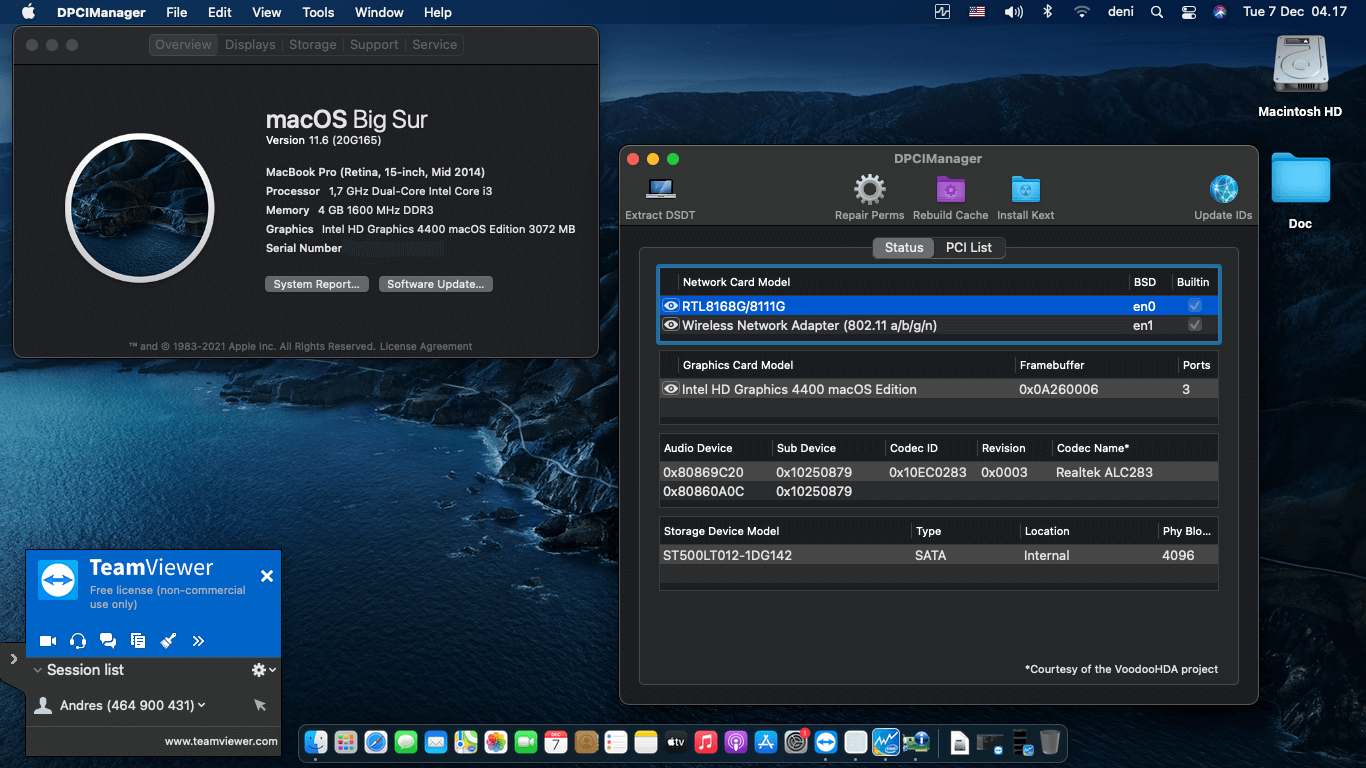Switch to Displays tab in About This Mac
The width and height of the screenshot is (1366, 768).
[250, 45]
